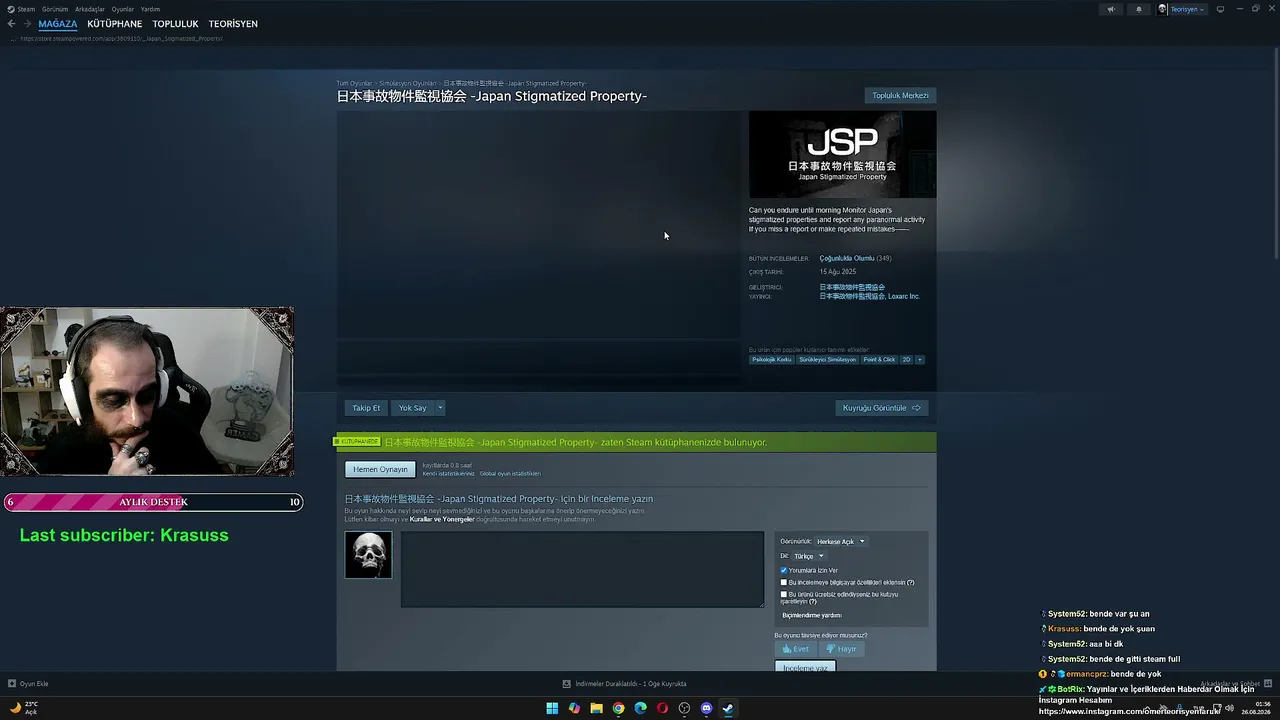Expand the arrow next to Yok Say

click(x=440, y=408)
